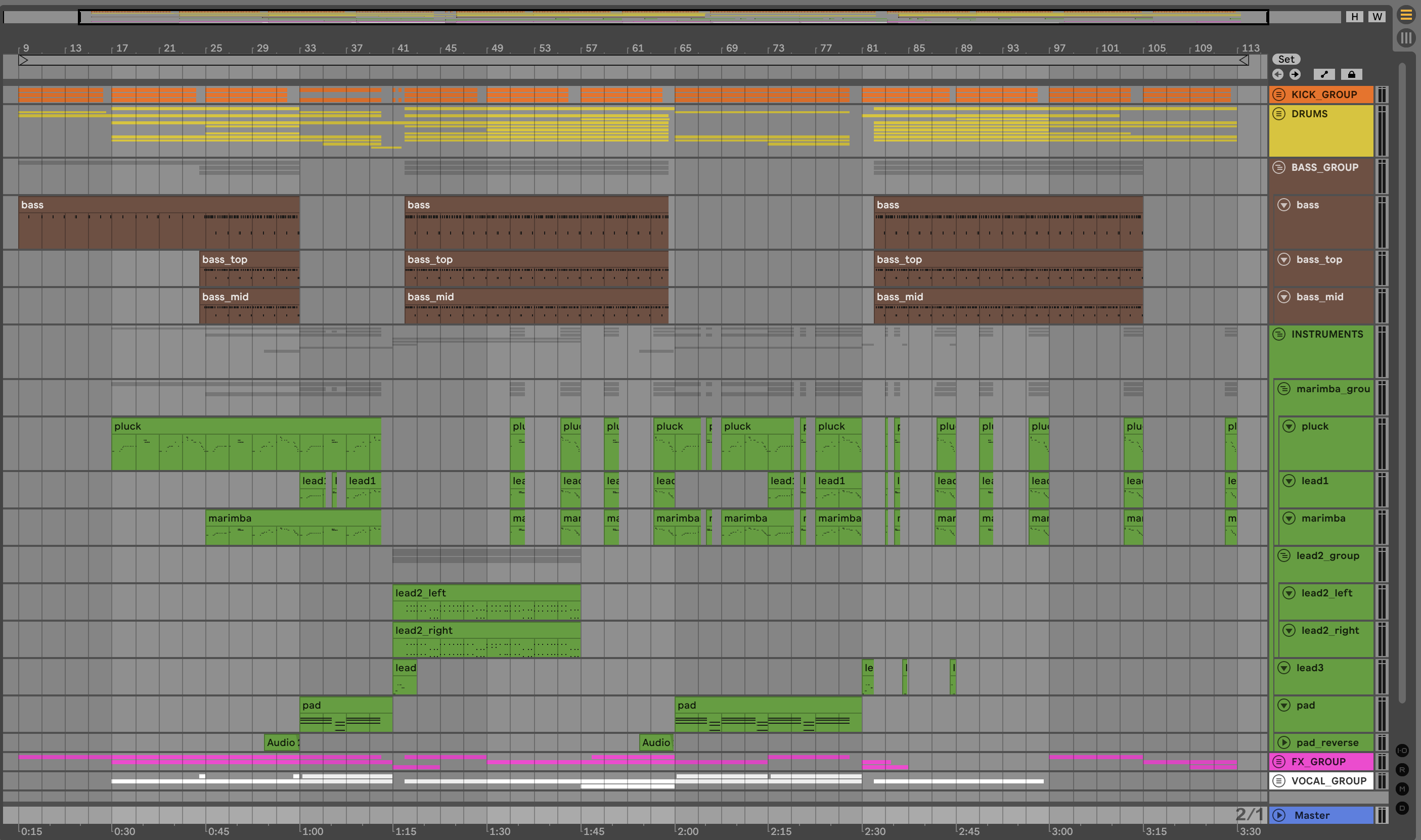This screenshot has width=1421, height=840.
Task: Show the I-O section
Action: click(1402, 751)
